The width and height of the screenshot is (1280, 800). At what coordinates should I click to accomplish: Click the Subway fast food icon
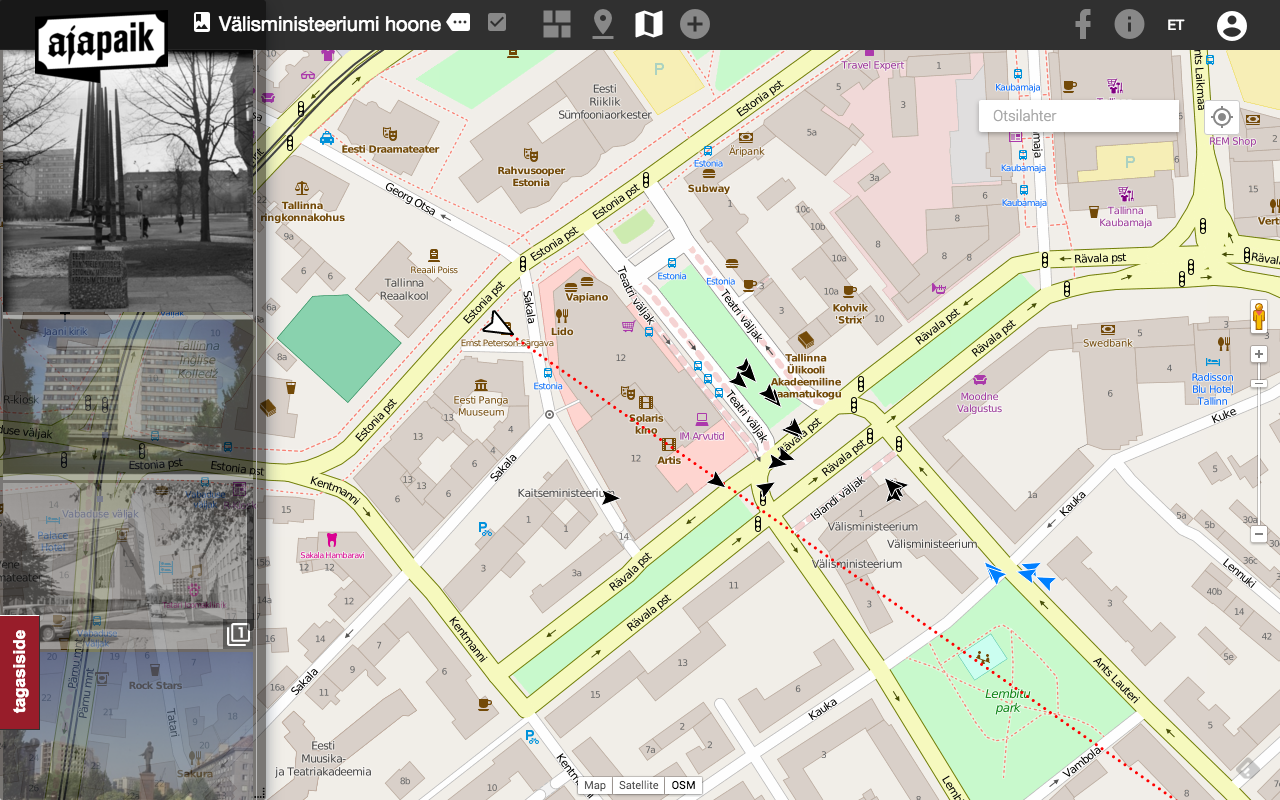pos(708,173)
